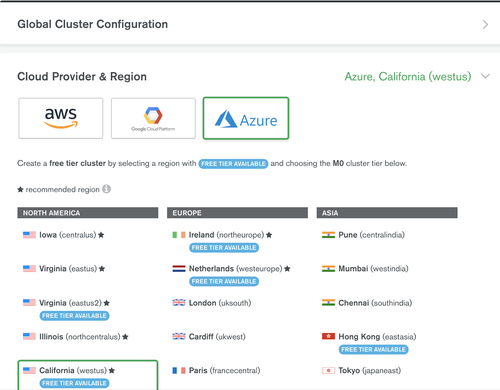Click the Indian flag beside Chennai
Viewport: 500px width, 390px height.
[328, 303]
